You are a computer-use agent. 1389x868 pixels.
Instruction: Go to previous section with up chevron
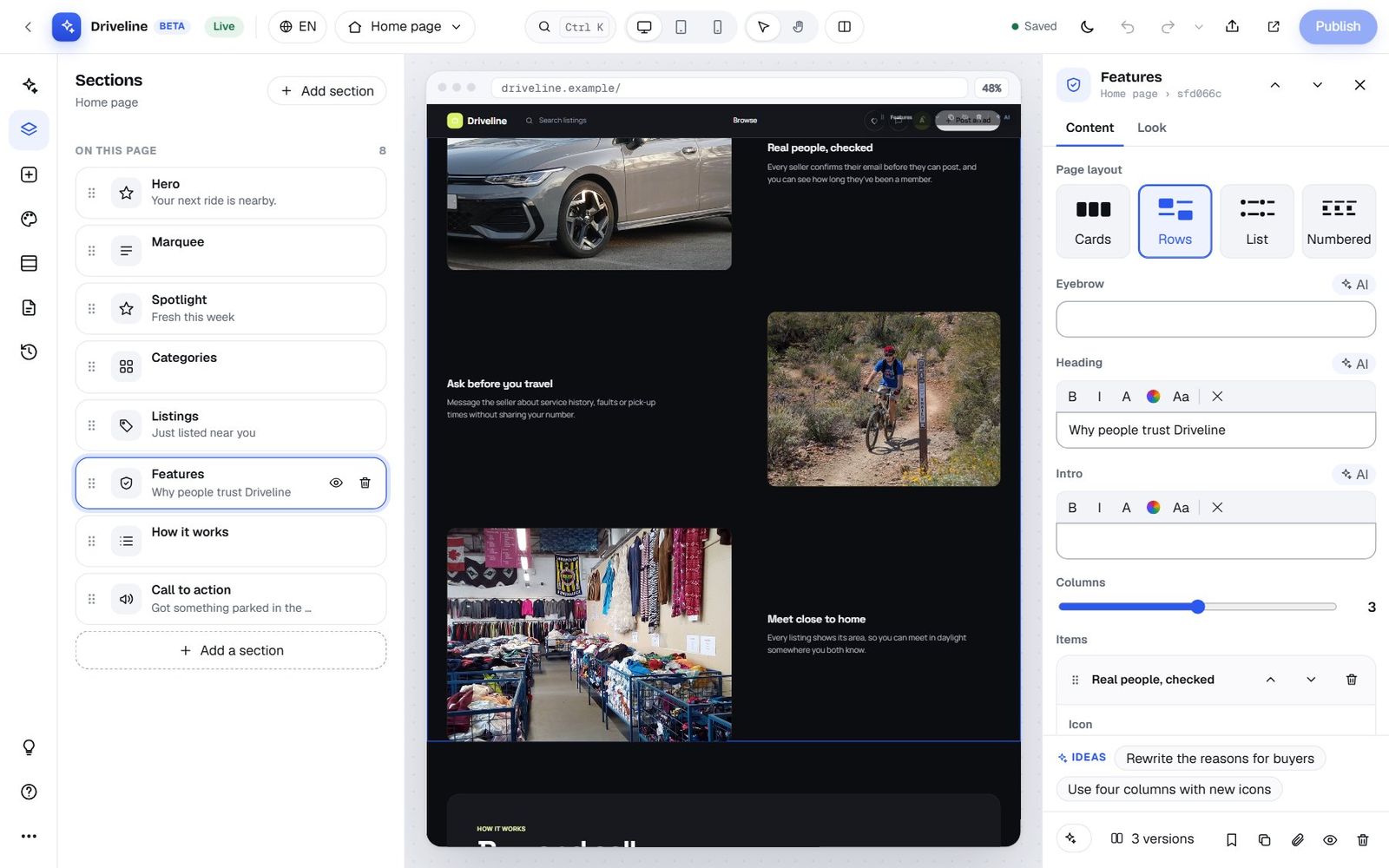pos(1274,85)
